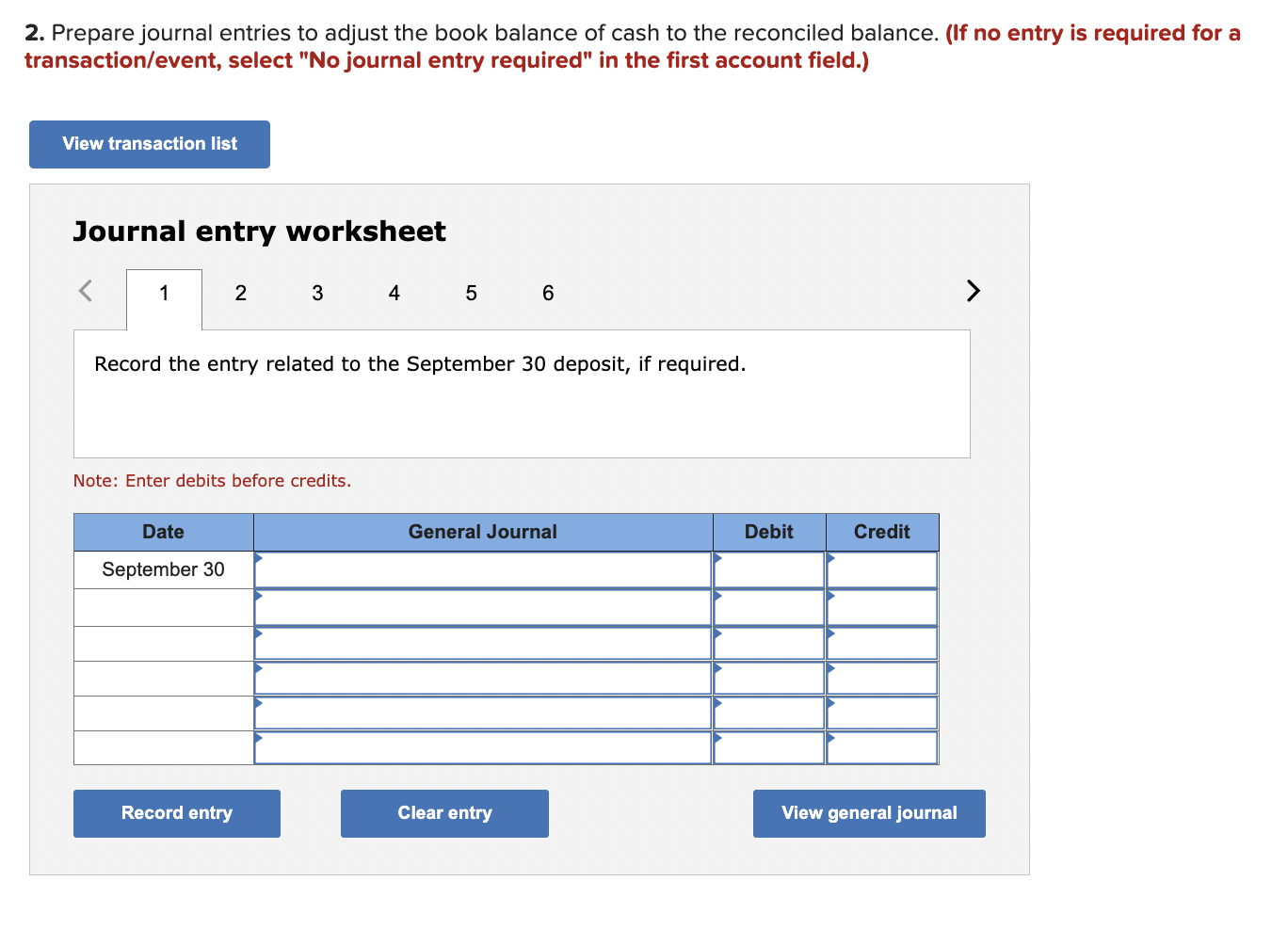
Task: View entry 5 by selecting its tab
Action: 471,293
